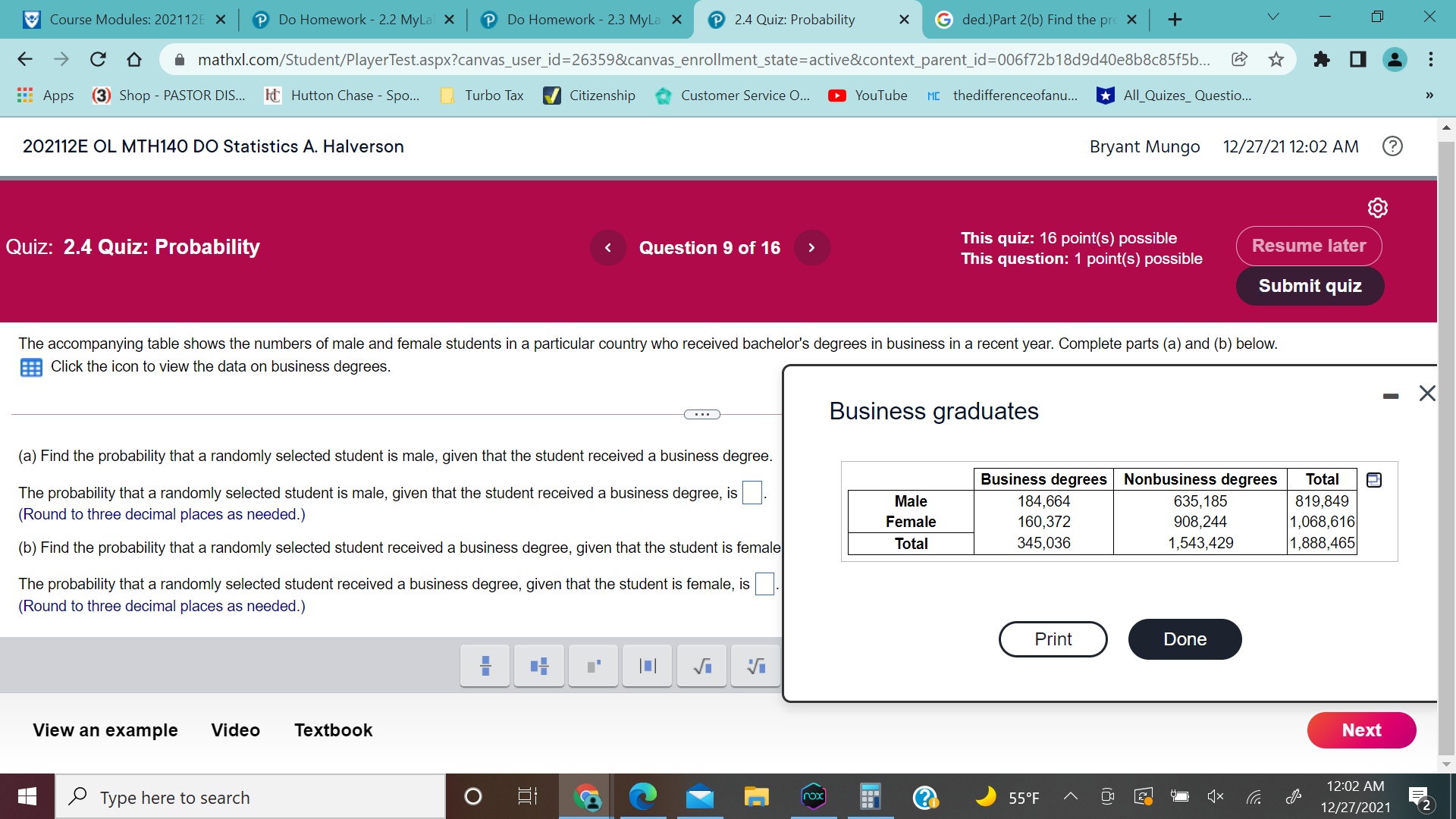Open the quiz settings gear
Viewport: 1456px width, 819px height.
pos(1378,208)
